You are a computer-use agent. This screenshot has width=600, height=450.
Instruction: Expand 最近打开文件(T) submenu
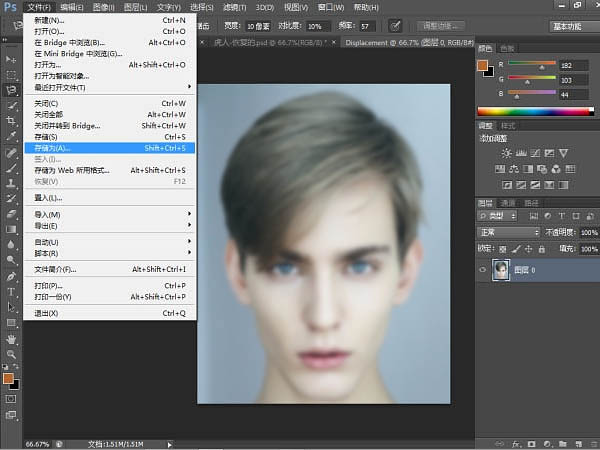[x=110, y=87]
